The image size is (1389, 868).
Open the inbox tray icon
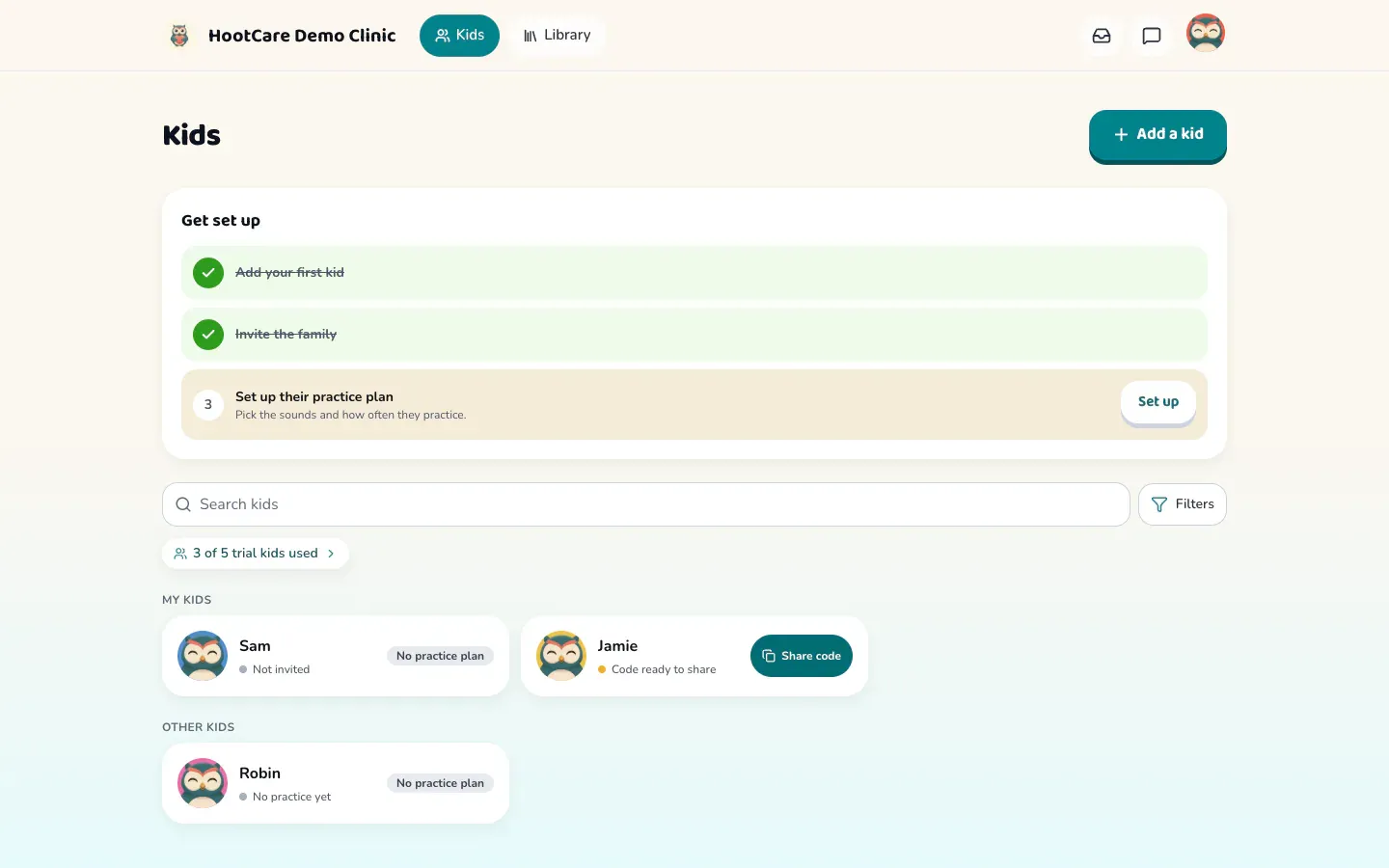1102,36
